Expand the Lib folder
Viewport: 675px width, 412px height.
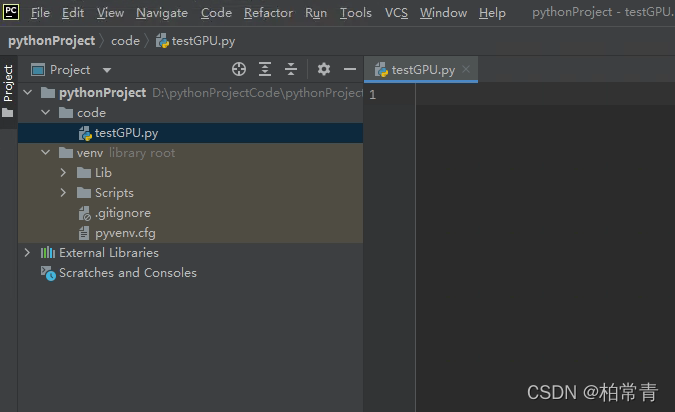point(63,173)
